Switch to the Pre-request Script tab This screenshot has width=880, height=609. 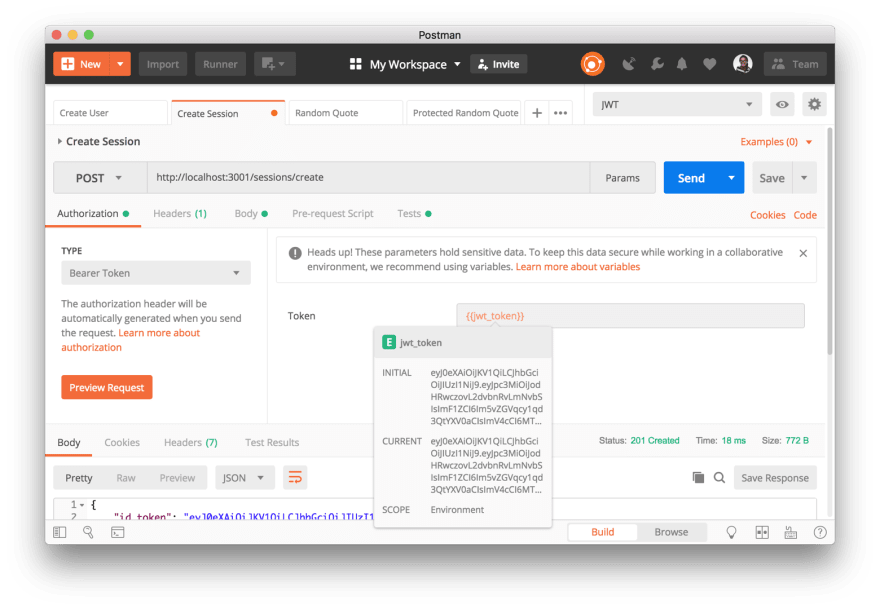tap(332, 213)
